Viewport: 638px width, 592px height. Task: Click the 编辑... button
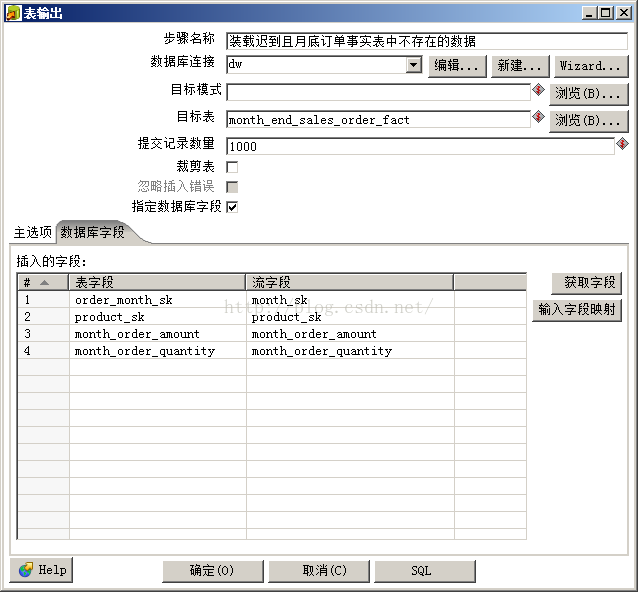click(457, 66)
